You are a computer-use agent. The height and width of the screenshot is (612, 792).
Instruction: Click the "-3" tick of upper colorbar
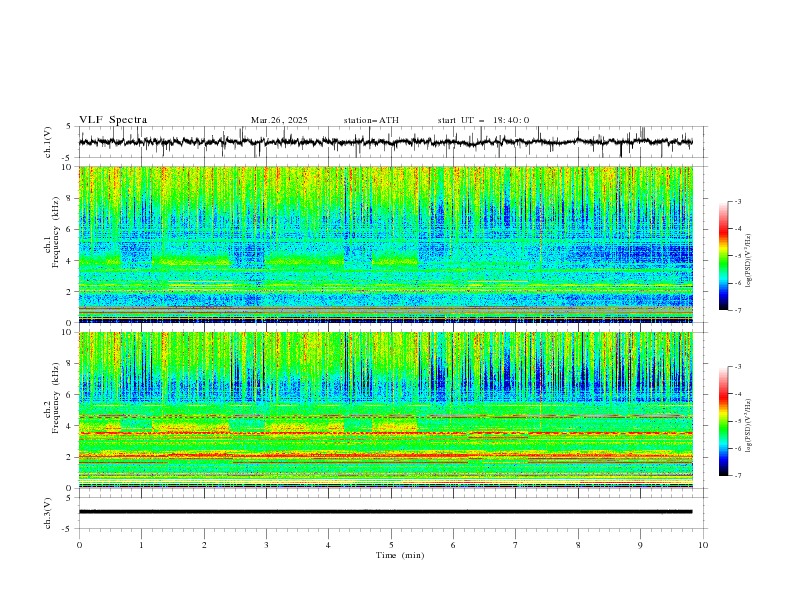point(738,201)
